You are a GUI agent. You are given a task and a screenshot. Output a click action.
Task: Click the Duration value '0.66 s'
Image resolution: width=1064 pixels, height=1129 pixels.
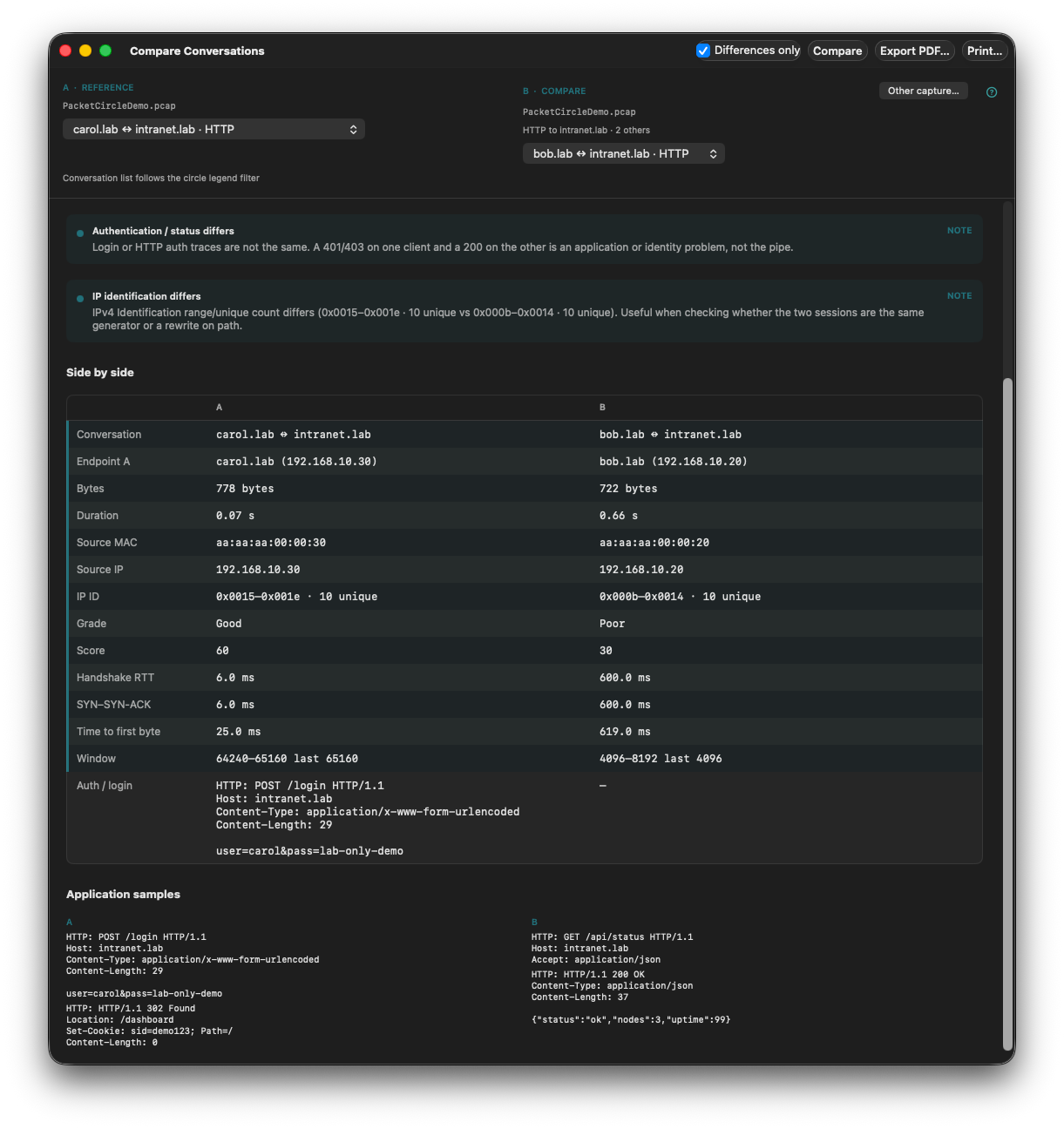click(x=619, y=516)
